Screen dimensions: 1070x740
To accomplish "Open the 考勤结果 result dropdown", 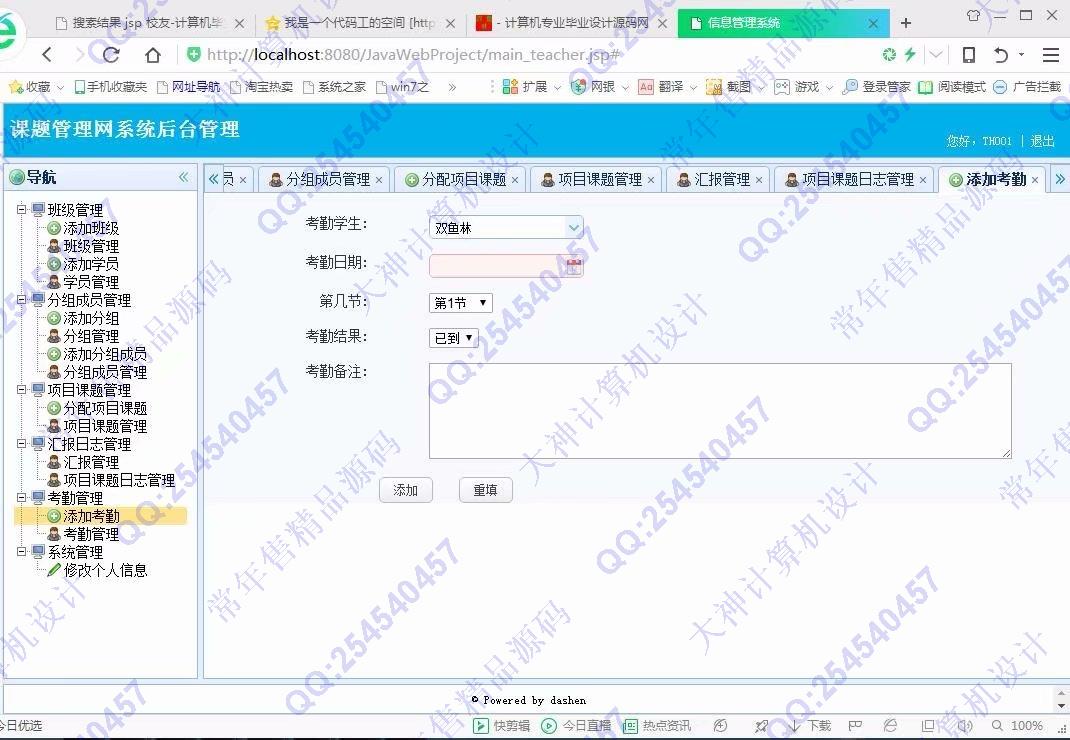I will 454,338.
